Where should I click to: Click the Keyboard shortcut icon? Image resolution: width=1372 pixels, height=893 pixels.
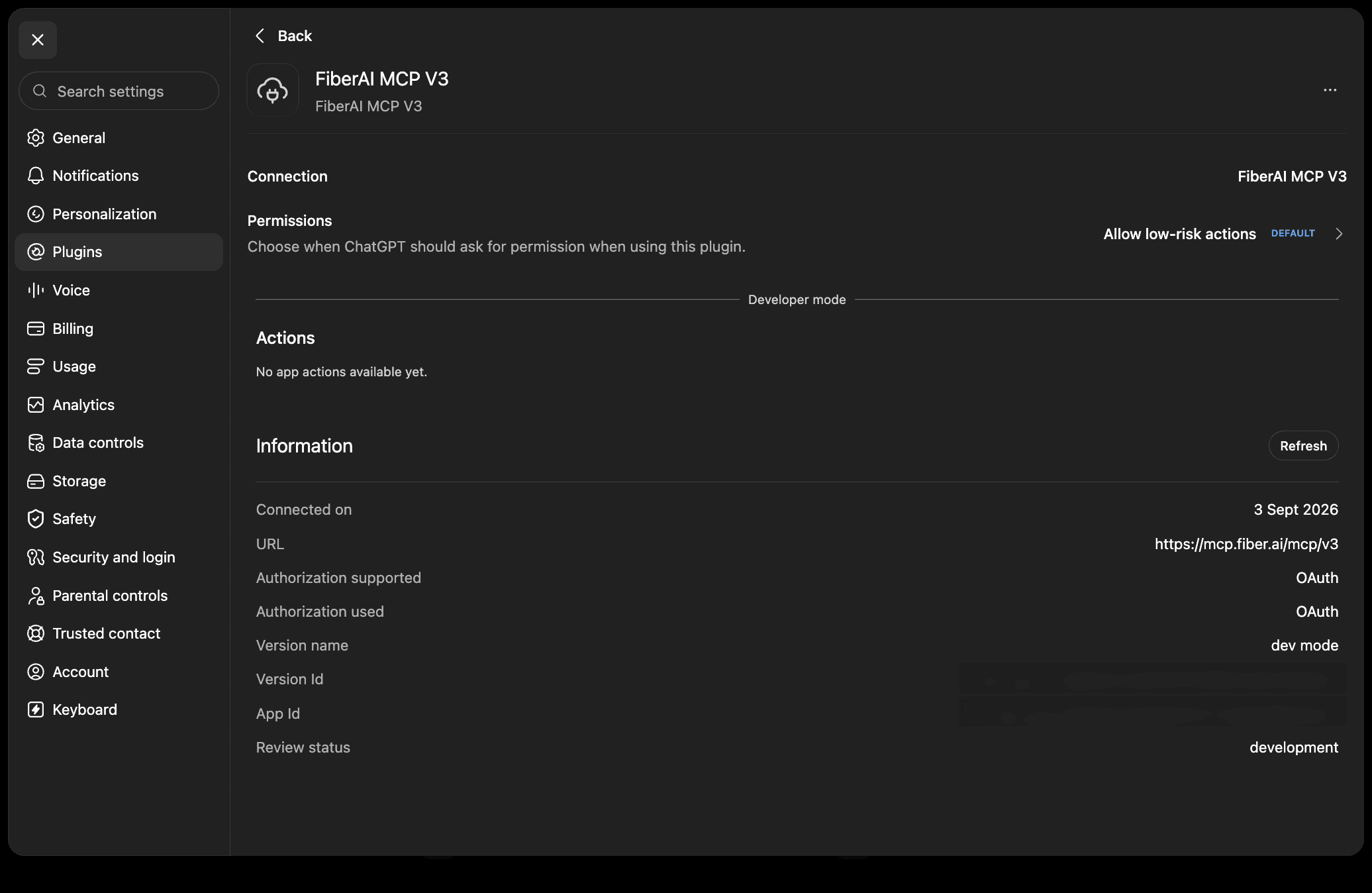click(36, 709)
